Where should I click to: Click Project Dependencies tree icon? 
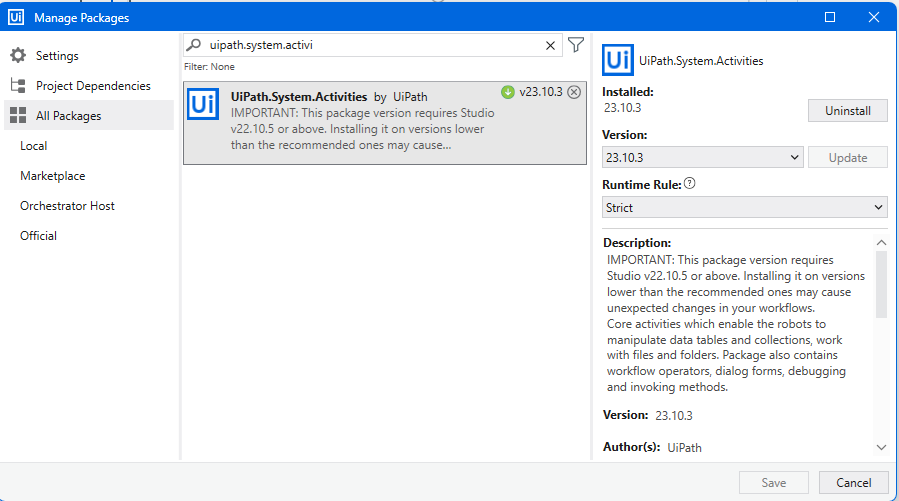pyautogui.click(x=18, y=85)
